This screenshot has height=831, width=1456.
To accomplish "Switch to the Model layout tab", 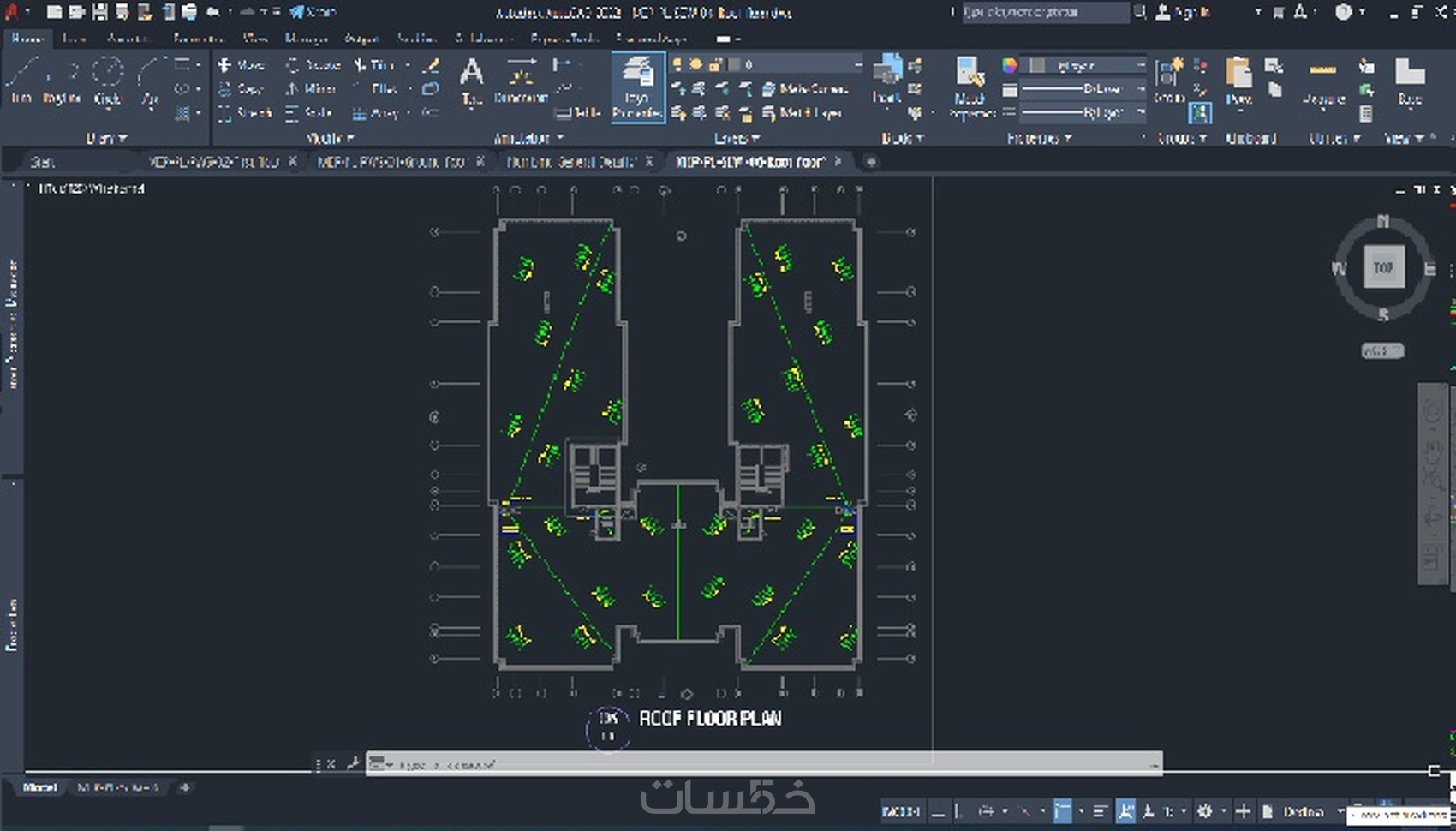I will 39,787.
